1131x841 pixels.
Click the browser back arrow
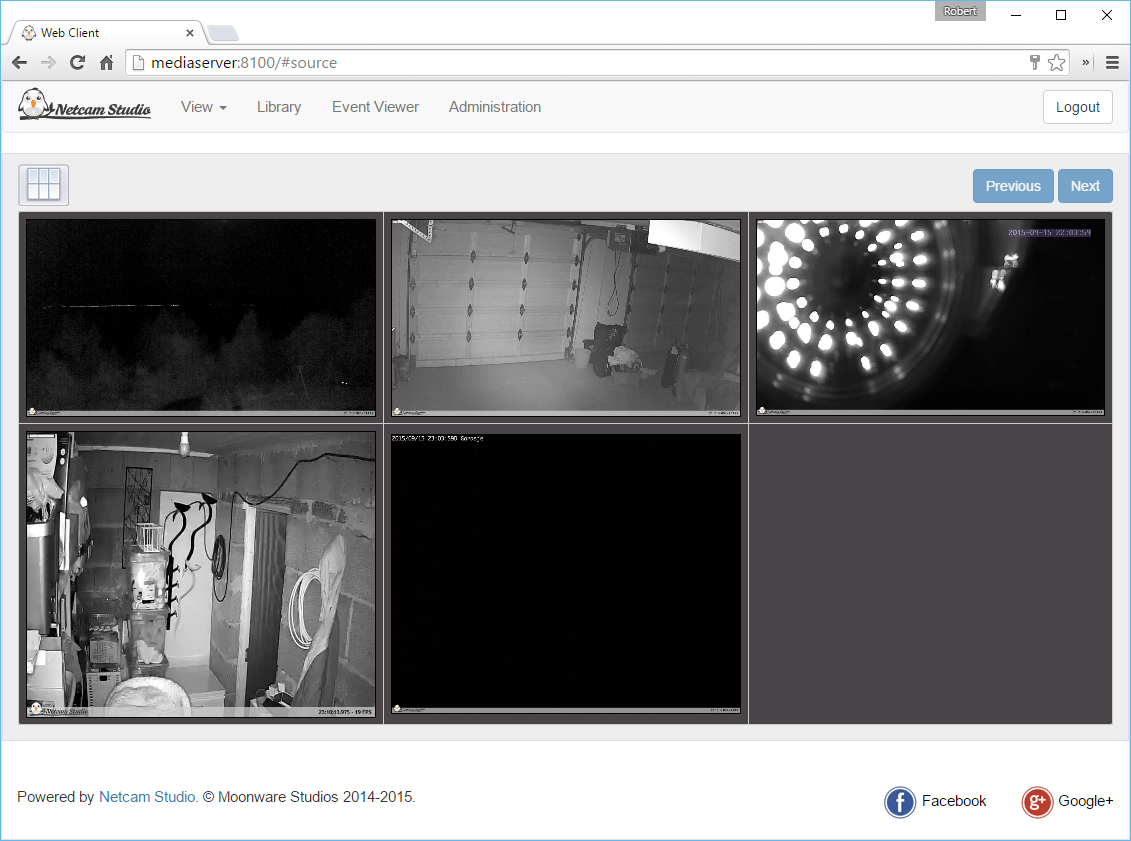pyautogui.click(x=19, y=63)
